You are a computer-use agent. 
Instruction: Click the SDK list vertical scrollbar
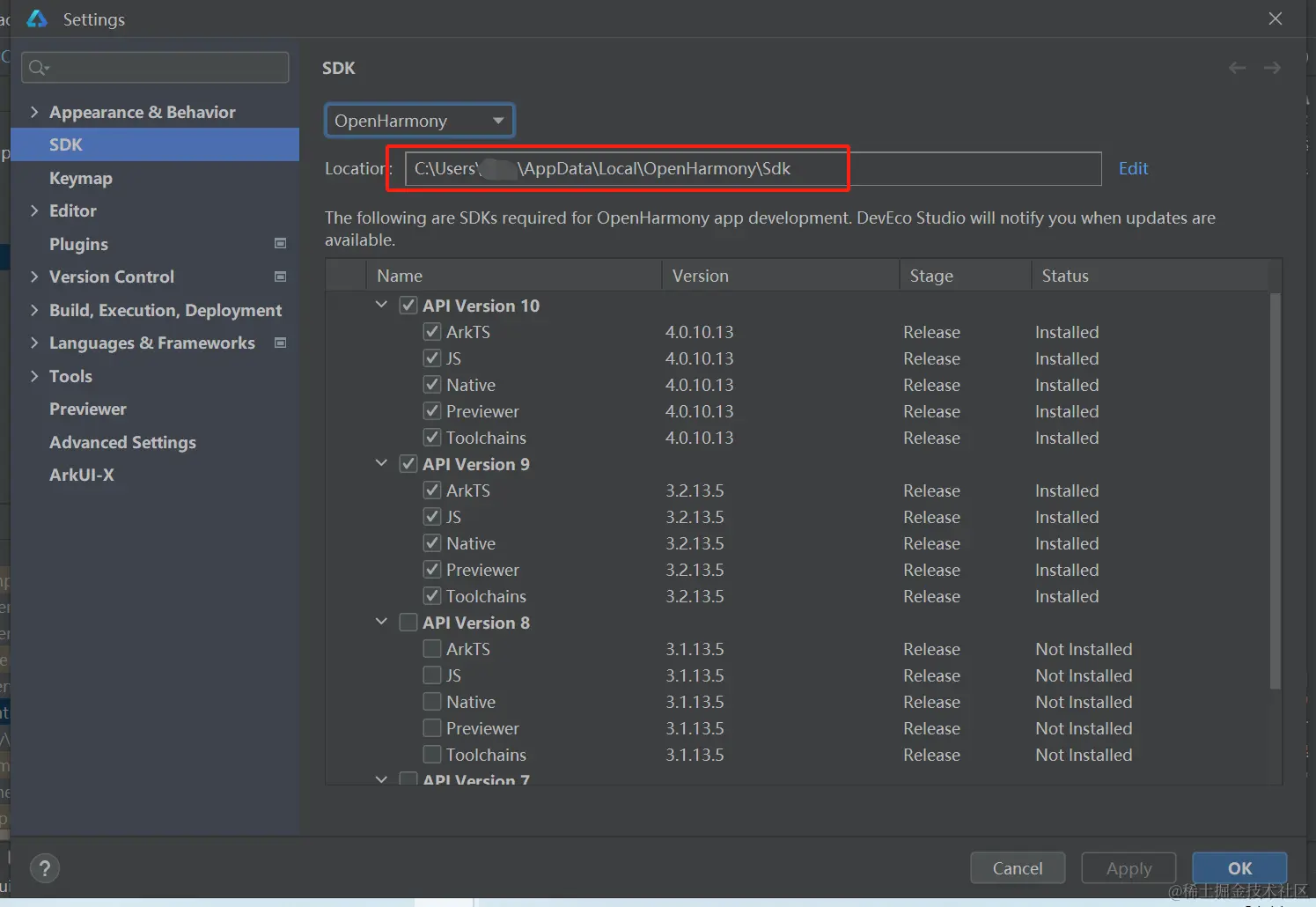(x=1276, y=491)
